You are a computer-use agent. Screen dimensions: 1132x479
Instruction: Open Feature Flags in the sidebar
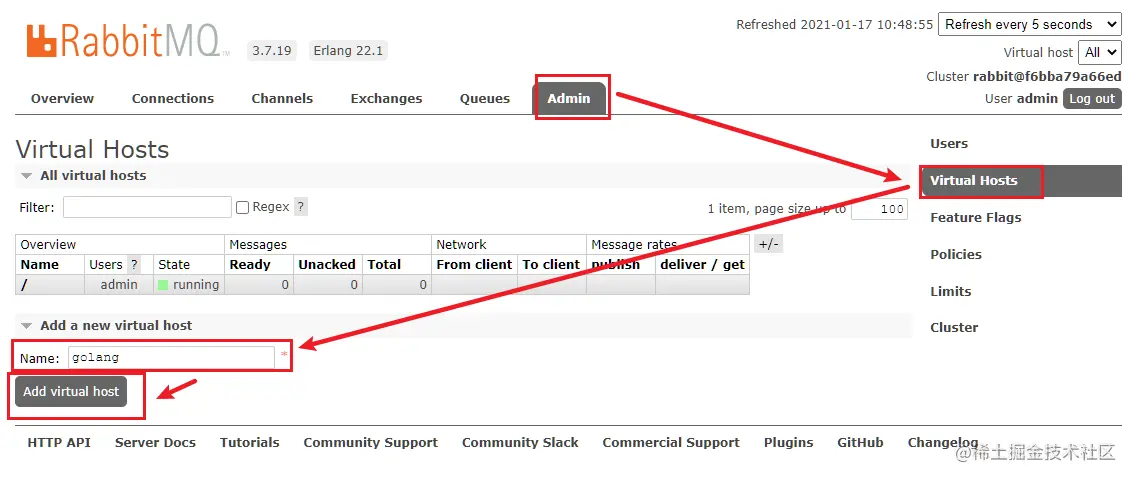[x=975, y=217]
